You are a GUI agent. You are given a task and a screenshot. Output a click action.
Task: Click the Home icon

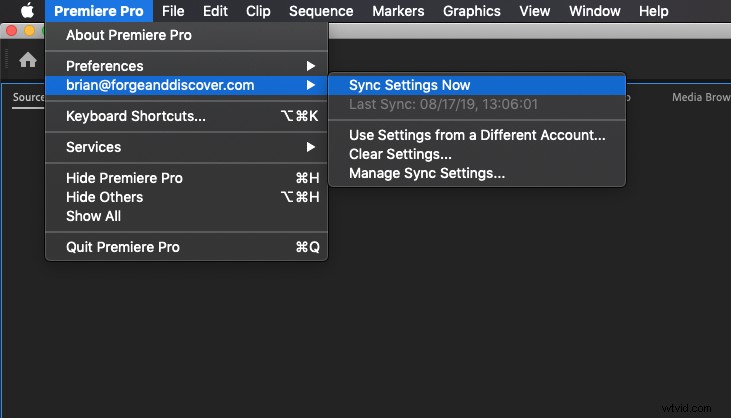pos(28,60)
